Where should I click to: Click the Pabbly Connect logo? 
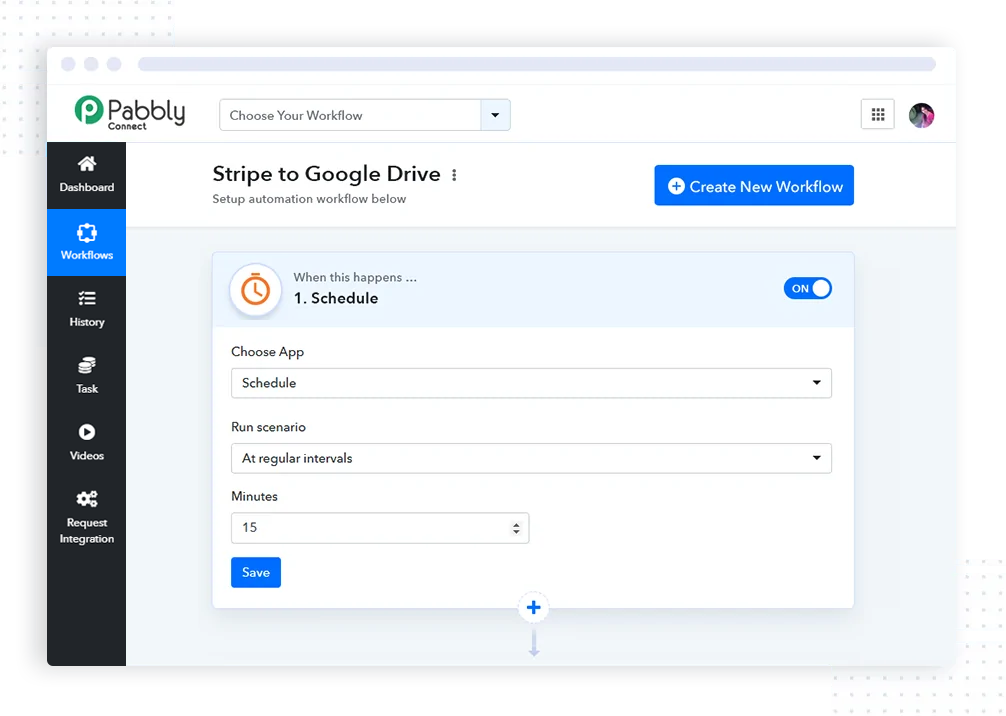click(130, 113)
